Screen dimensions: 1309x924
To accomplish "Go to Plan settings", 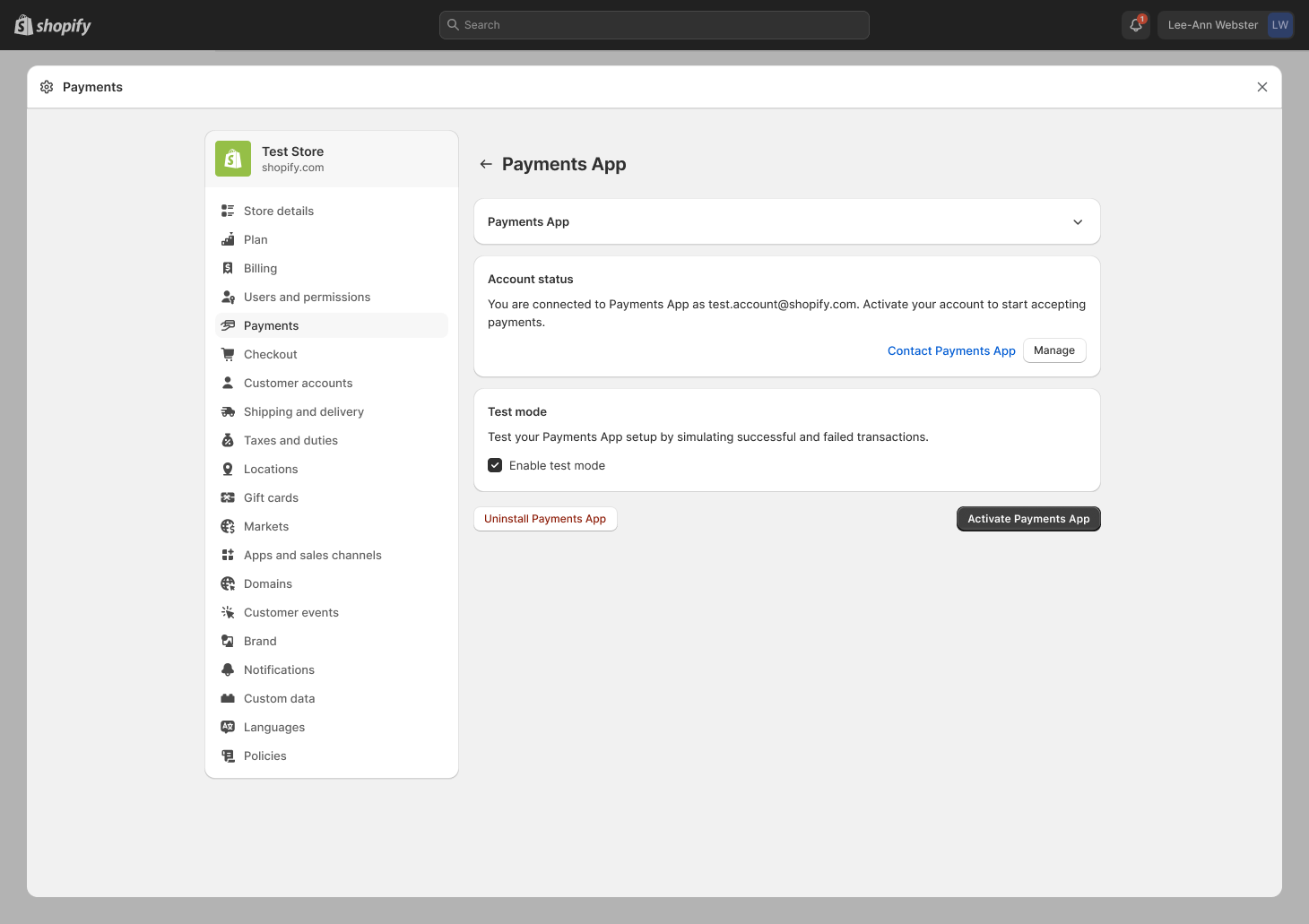I will [332, 239].
